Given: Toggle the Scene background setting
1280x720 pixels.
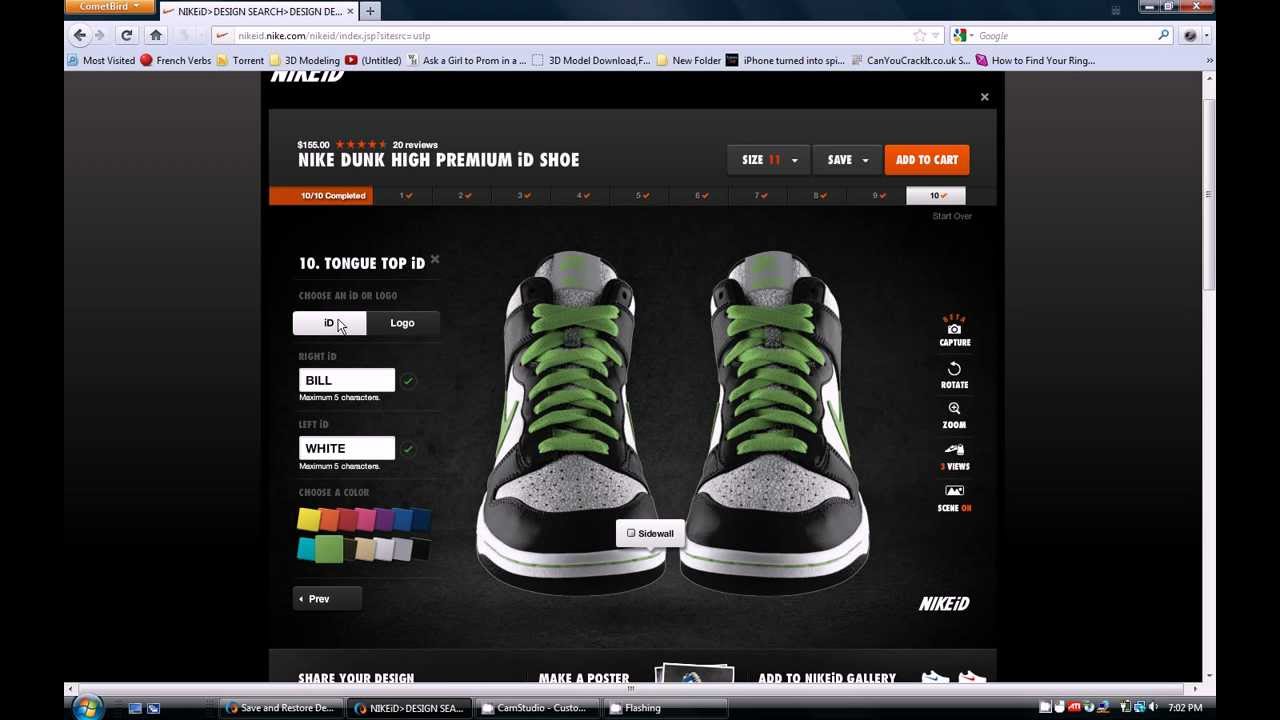Looking at the screenshot, I should (954, 498).
